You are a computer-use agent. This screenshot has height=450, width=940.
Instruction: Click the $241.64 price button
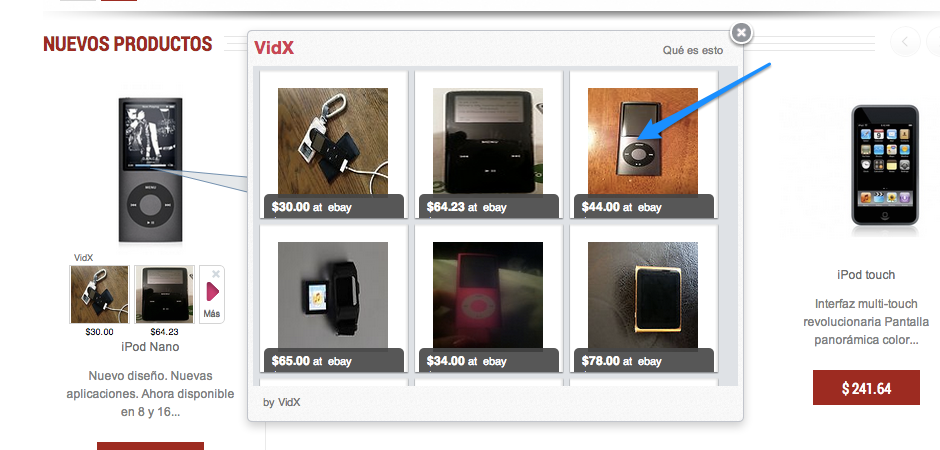[866, 388]
